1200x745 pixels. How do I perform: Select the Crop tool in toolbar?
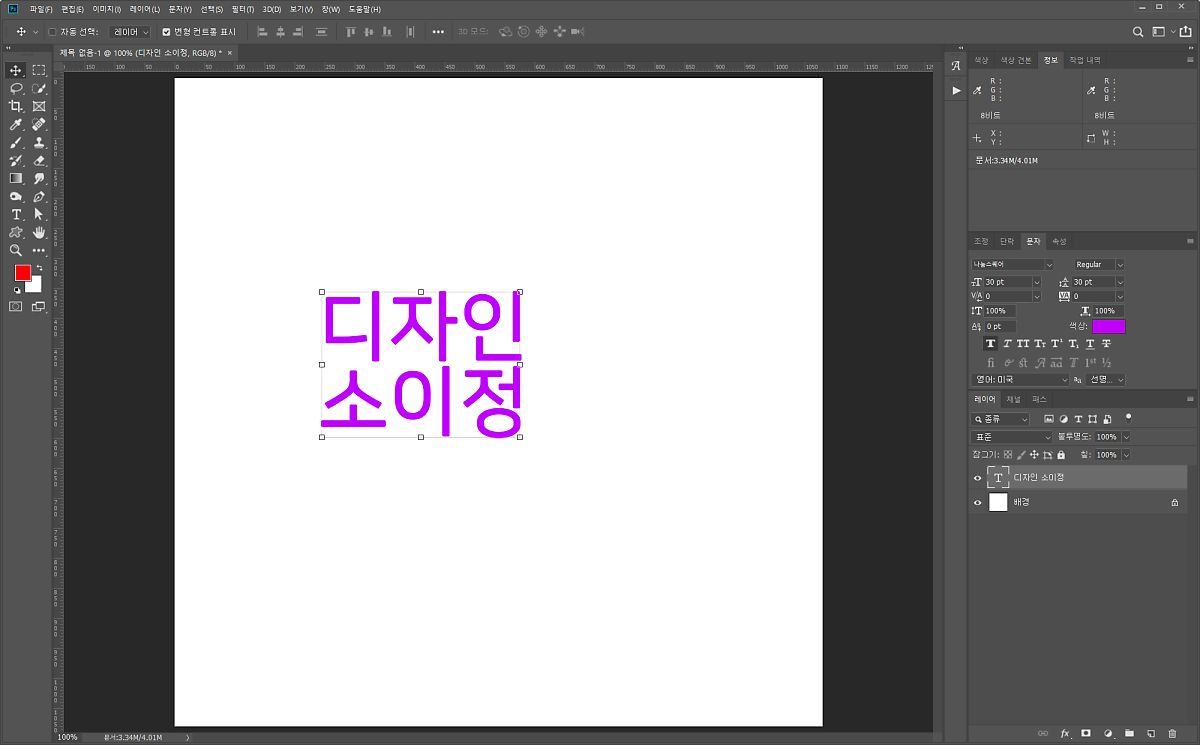16,106
